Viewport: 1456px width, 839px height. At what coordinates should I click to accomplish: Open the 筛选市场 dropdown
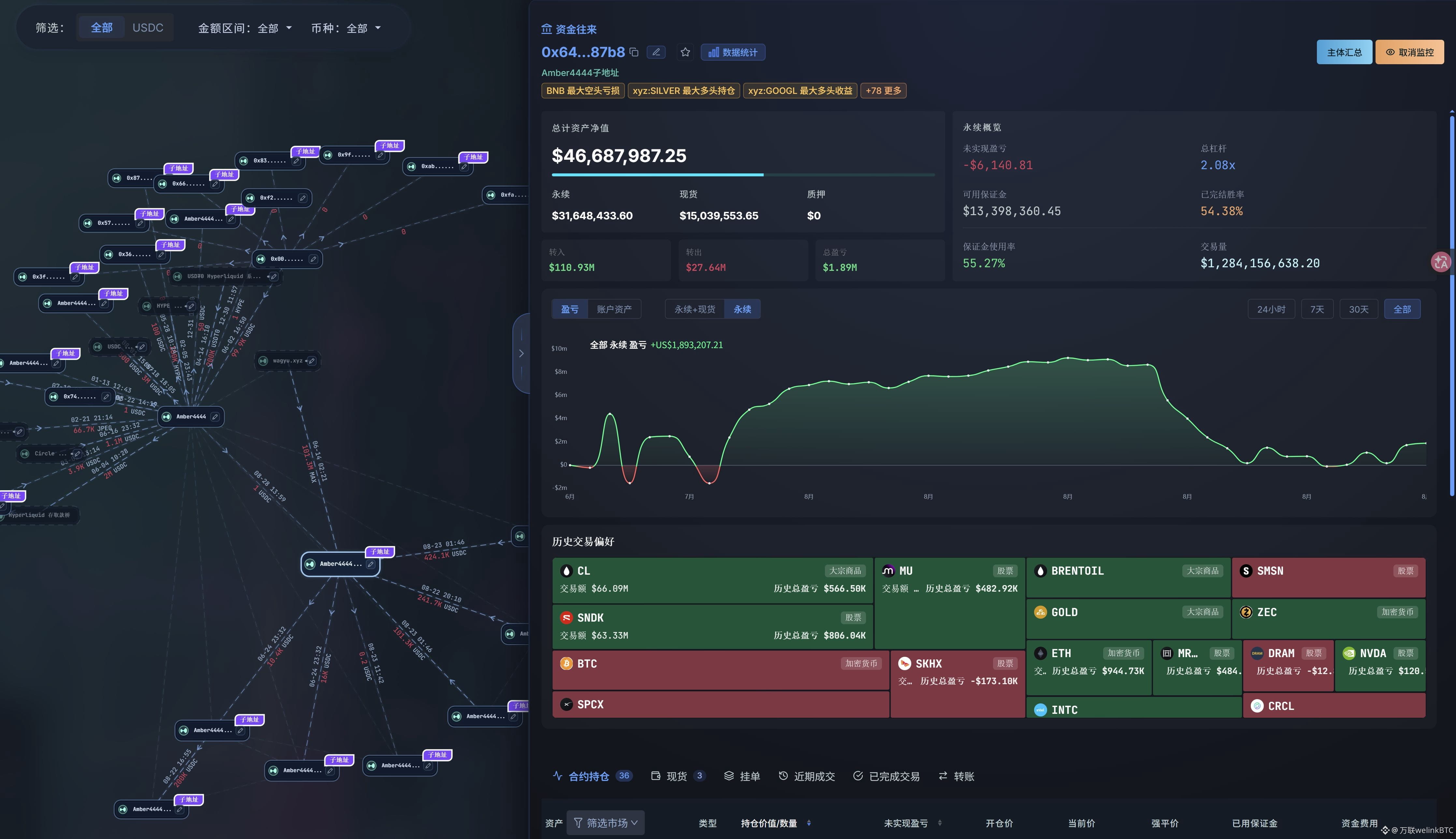(x=605, y=823)
